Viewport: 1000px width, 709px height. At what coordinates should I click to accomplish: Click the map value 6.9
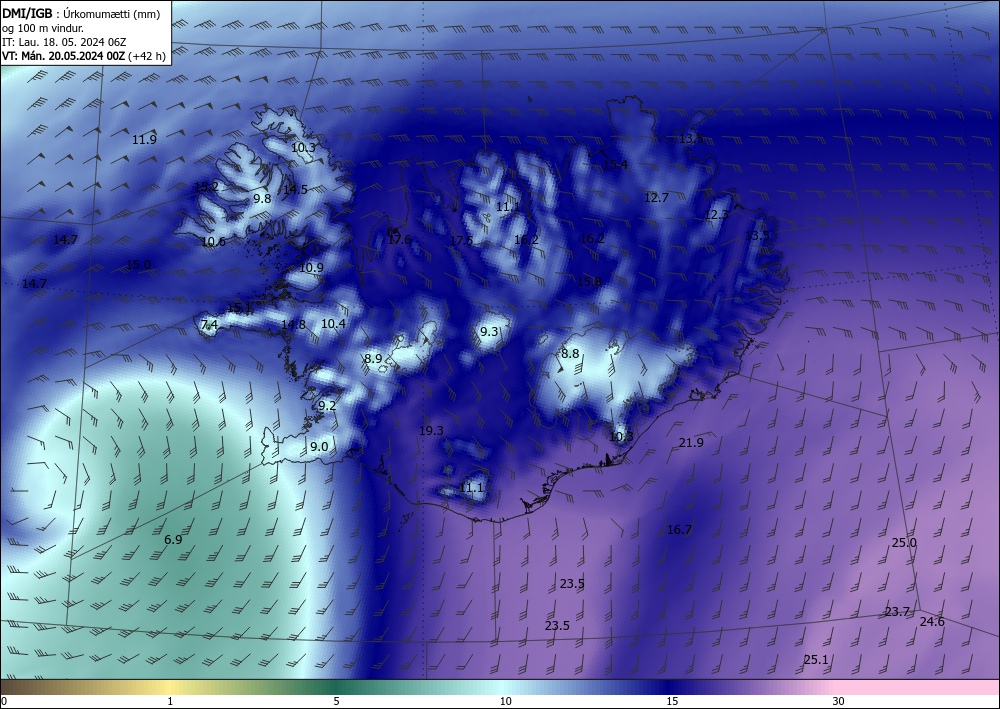click(x=173, y=540)
